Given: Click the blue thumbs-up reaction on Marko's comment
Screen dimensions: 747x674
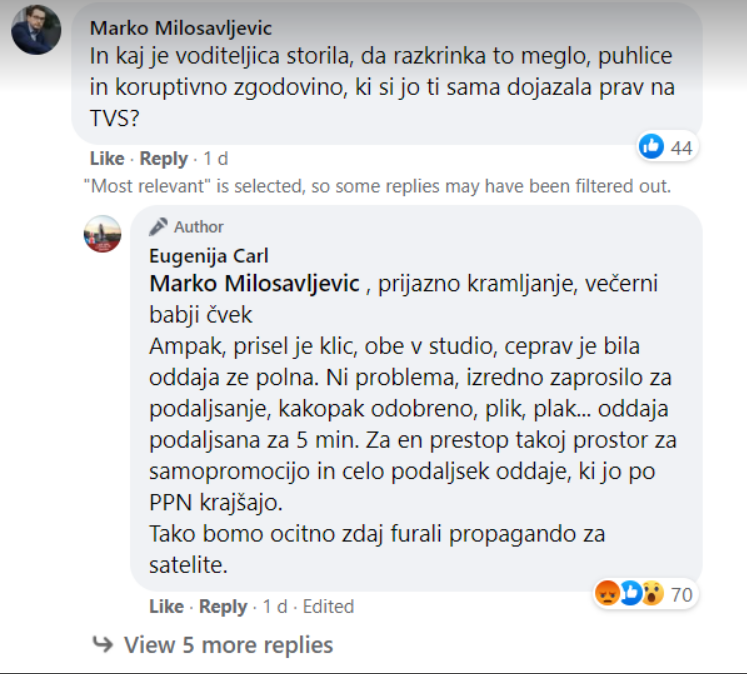Looking at the screenshot, I should (651, 147).
